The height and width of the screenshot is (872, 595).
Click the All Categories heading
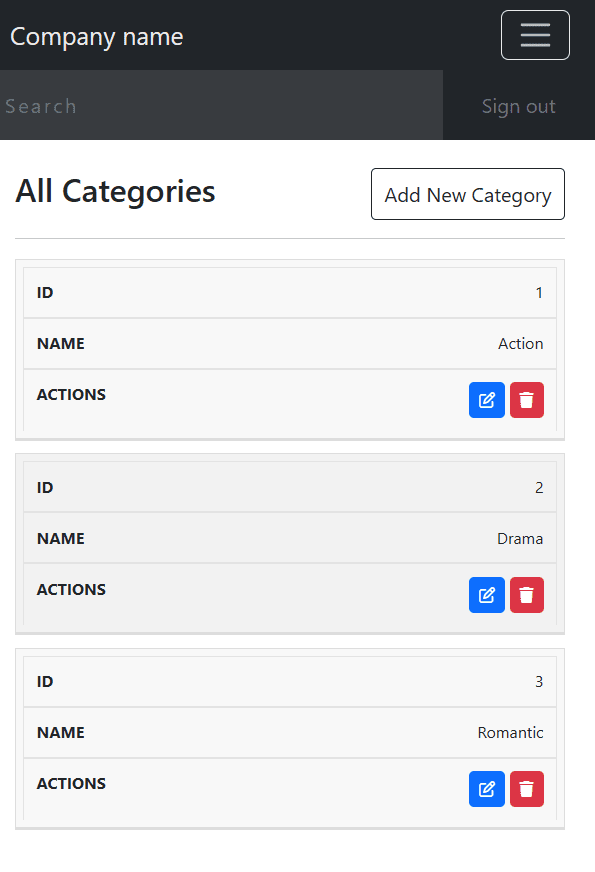tap(115, 191)
